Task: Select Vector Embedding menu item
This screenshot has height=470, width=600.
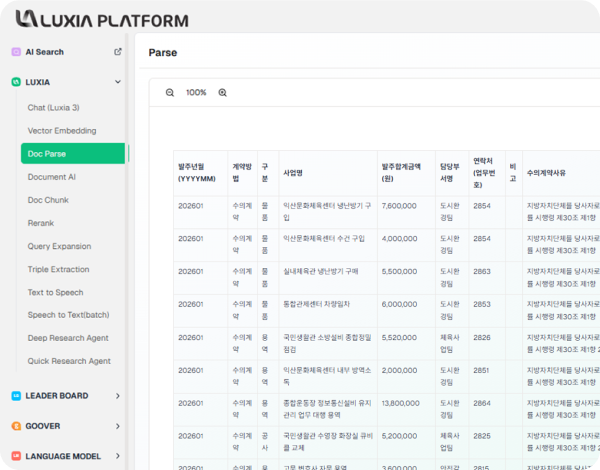Action: [x=62, y=131]
